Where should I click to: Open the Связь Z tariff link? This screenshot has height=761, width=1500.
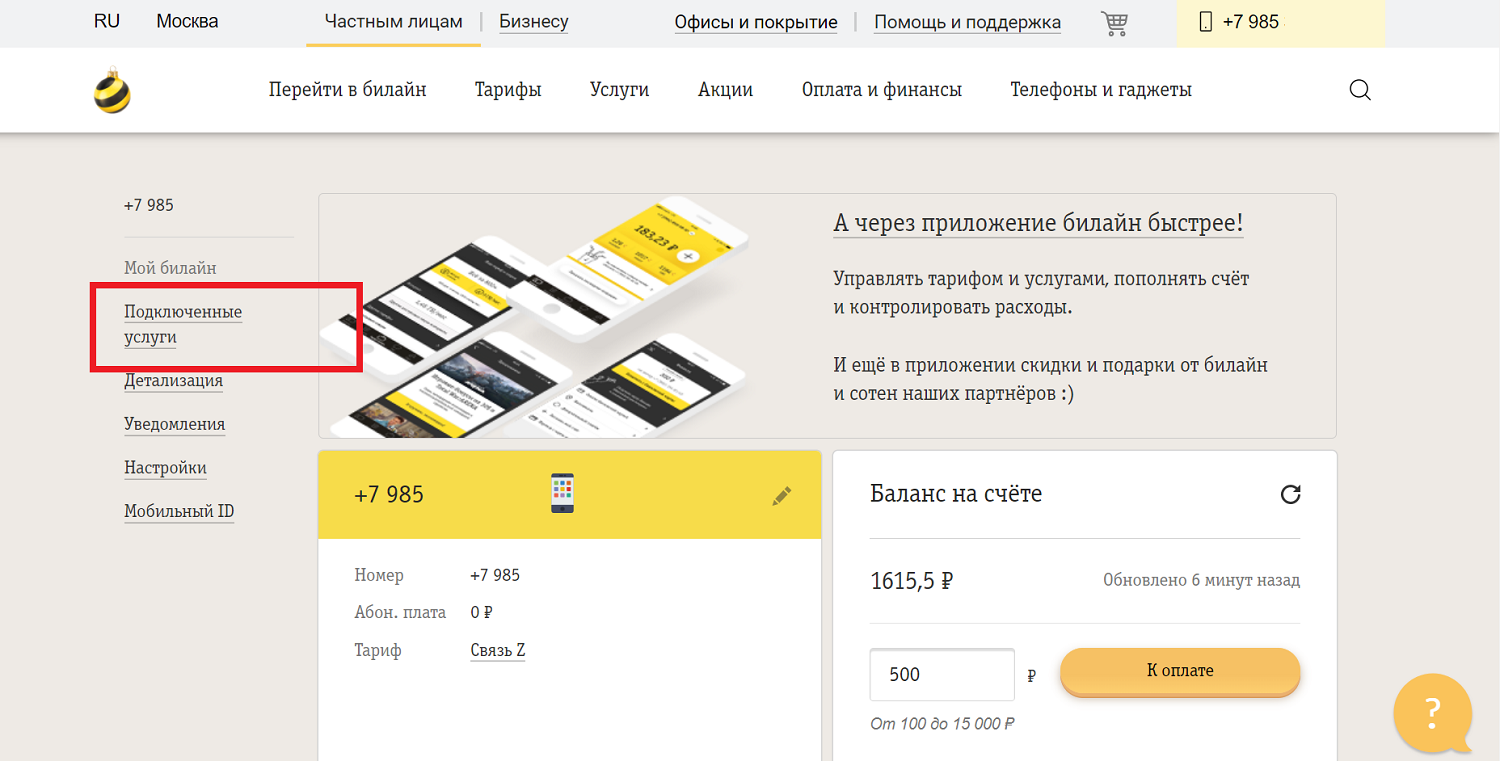[498, 650]
